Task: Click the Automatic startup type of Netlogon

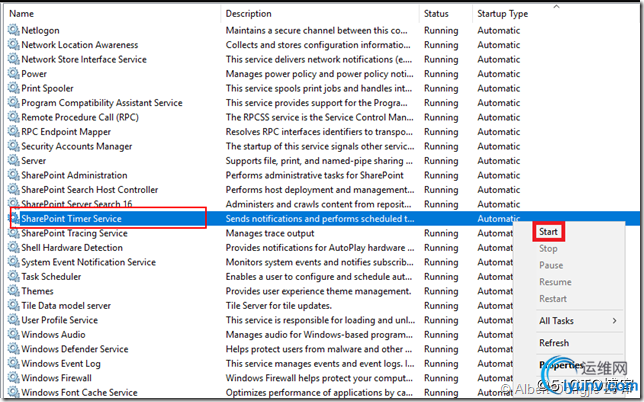Action: click(499, 30)
